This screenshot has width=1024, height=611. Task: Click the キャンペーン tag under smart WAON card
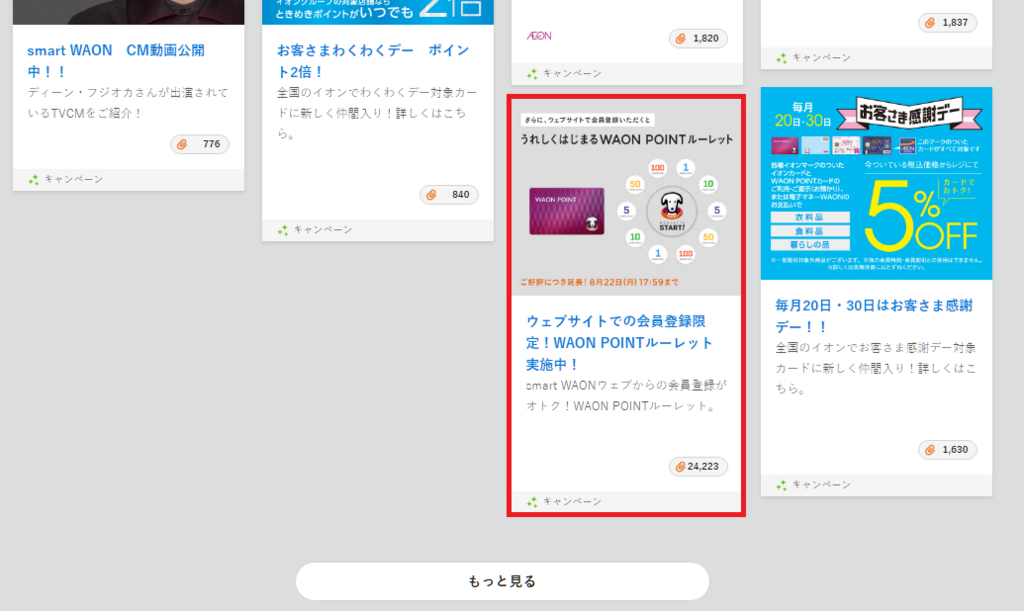(x=66, y=180)
